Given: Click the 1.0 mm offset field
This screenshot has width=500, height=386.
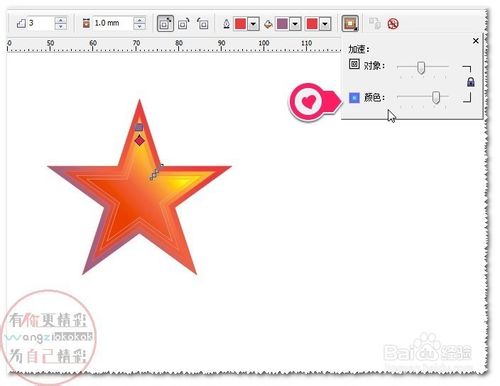Looking at the screenshot, I should click(x=112, y=23).
